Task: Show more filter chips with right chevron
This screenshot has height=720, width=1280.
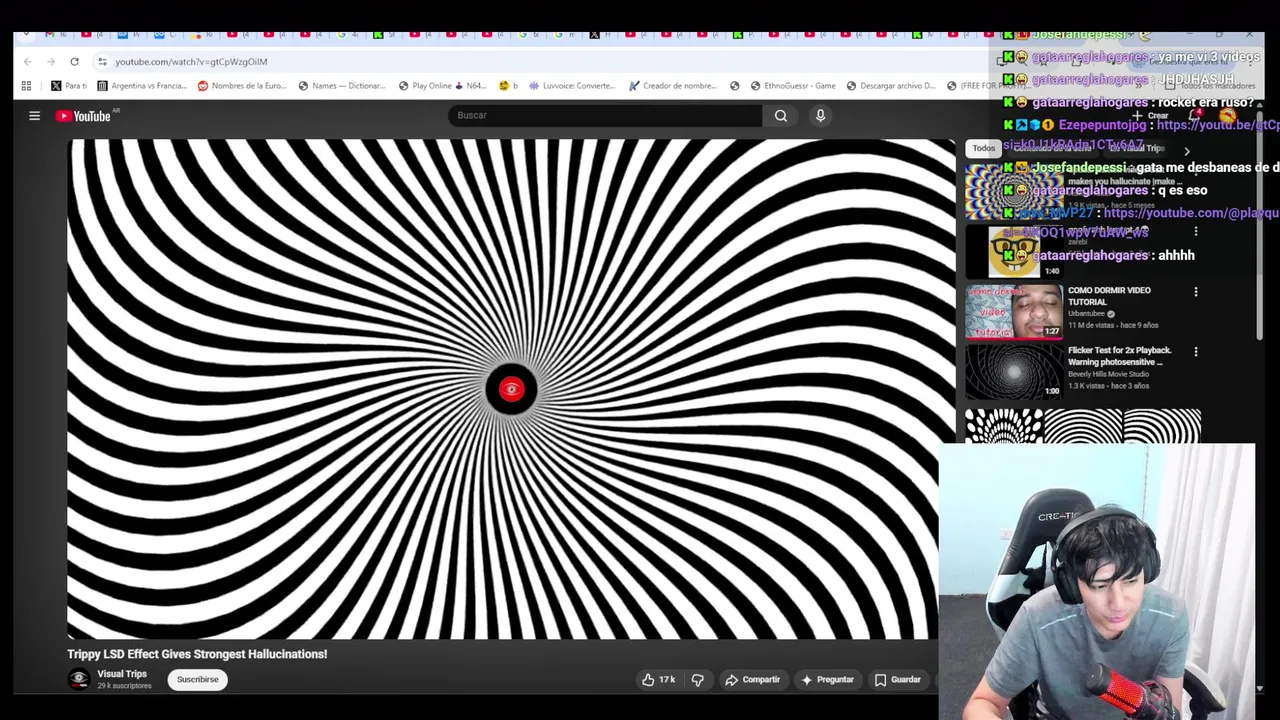Action: [x=1187, y=150]
